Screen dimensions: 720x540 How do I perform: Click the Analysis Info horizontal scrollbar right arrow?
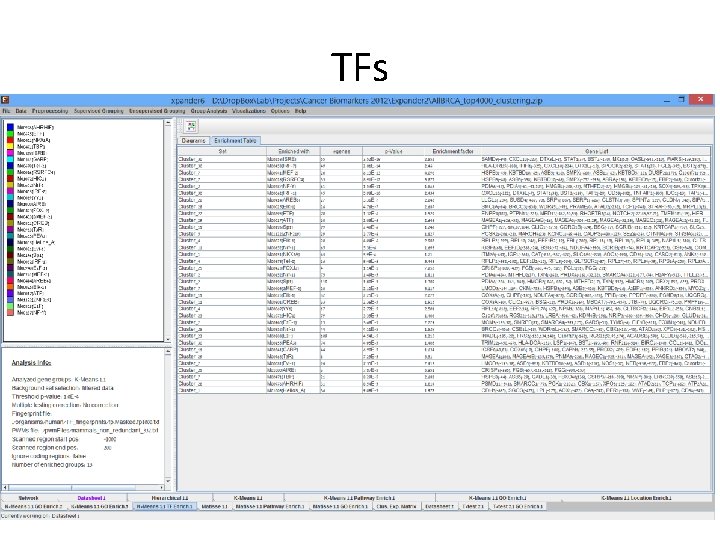pyautogui.click(x=162, y=488)
